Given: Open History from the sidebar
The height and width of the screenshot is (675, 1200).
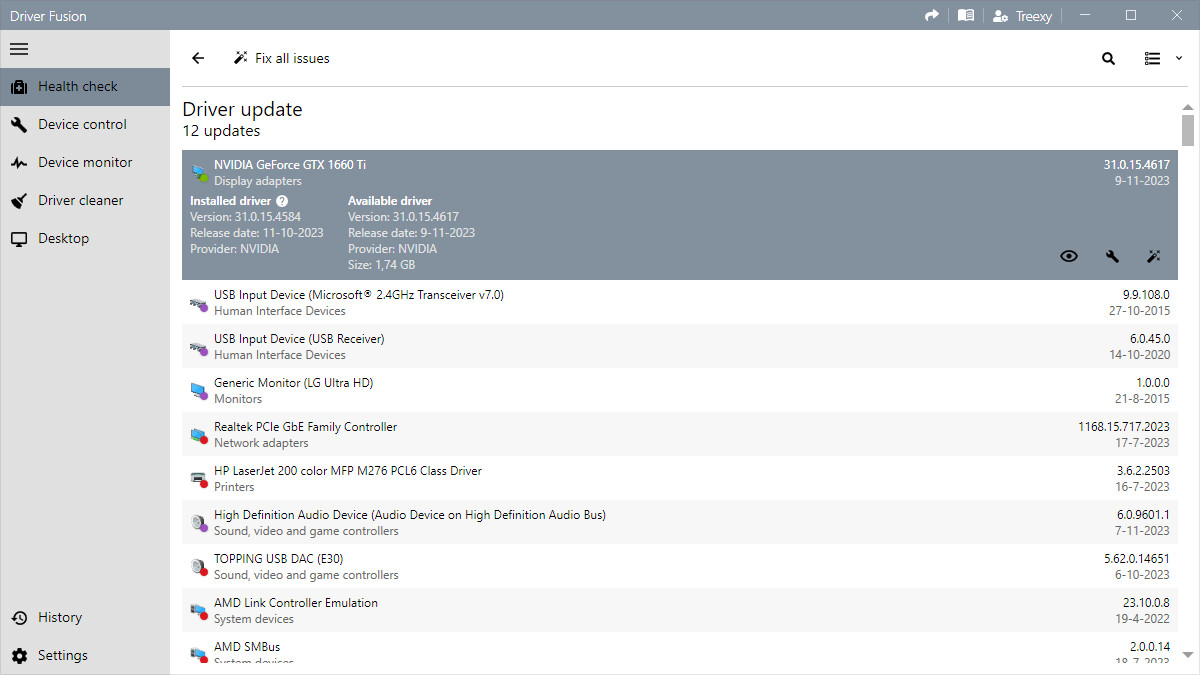Looking at the screenshot, I should pyautogui.click(x=59, y=617).
